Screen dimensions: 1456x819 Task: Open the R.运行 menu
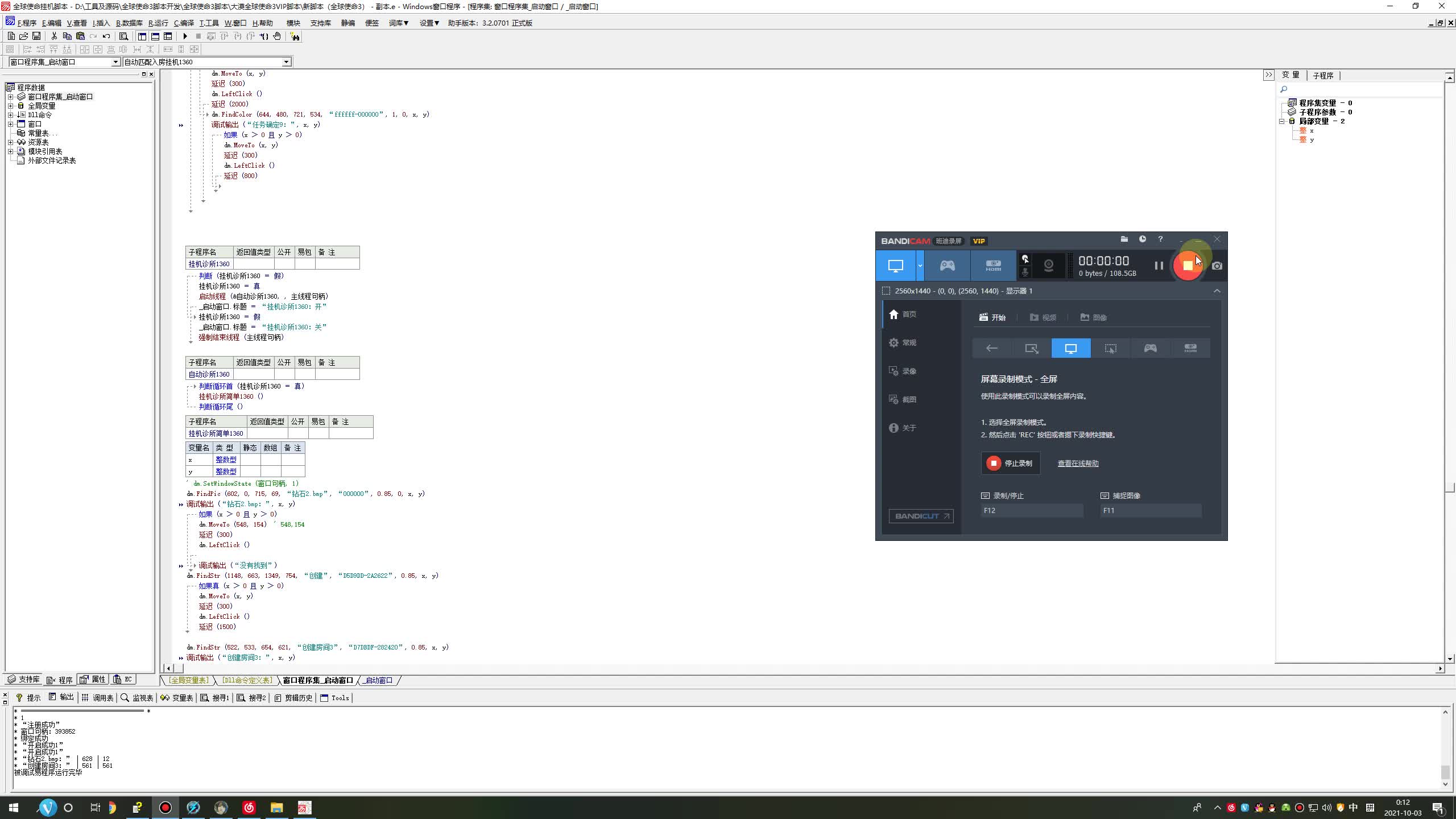coord(158,23)
